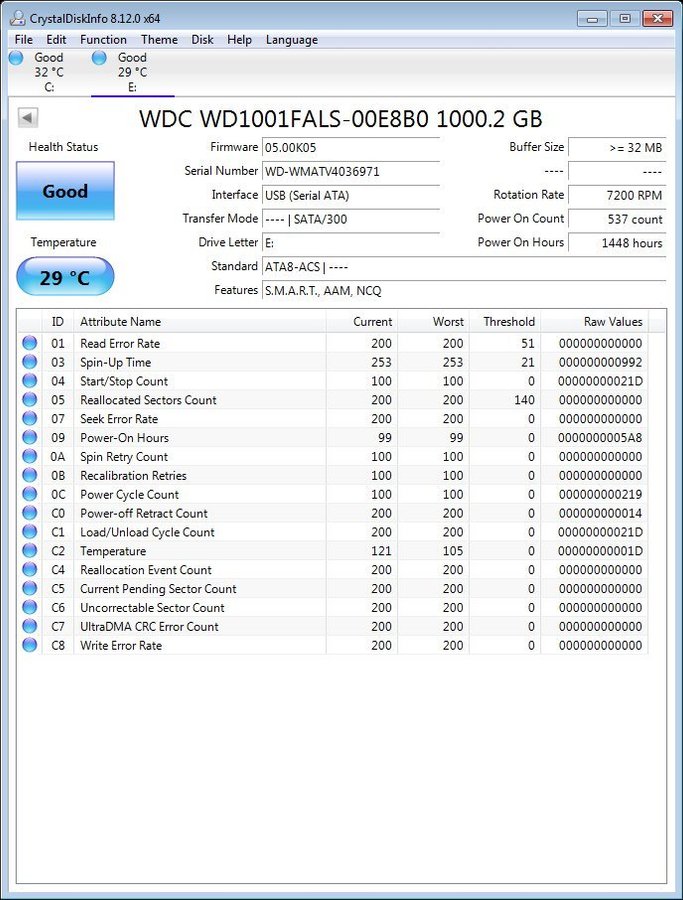Click raw value 000000000014 of Power-off Retract
The height and width of the screenshot is (900, 683).
[x=600, y=513]
